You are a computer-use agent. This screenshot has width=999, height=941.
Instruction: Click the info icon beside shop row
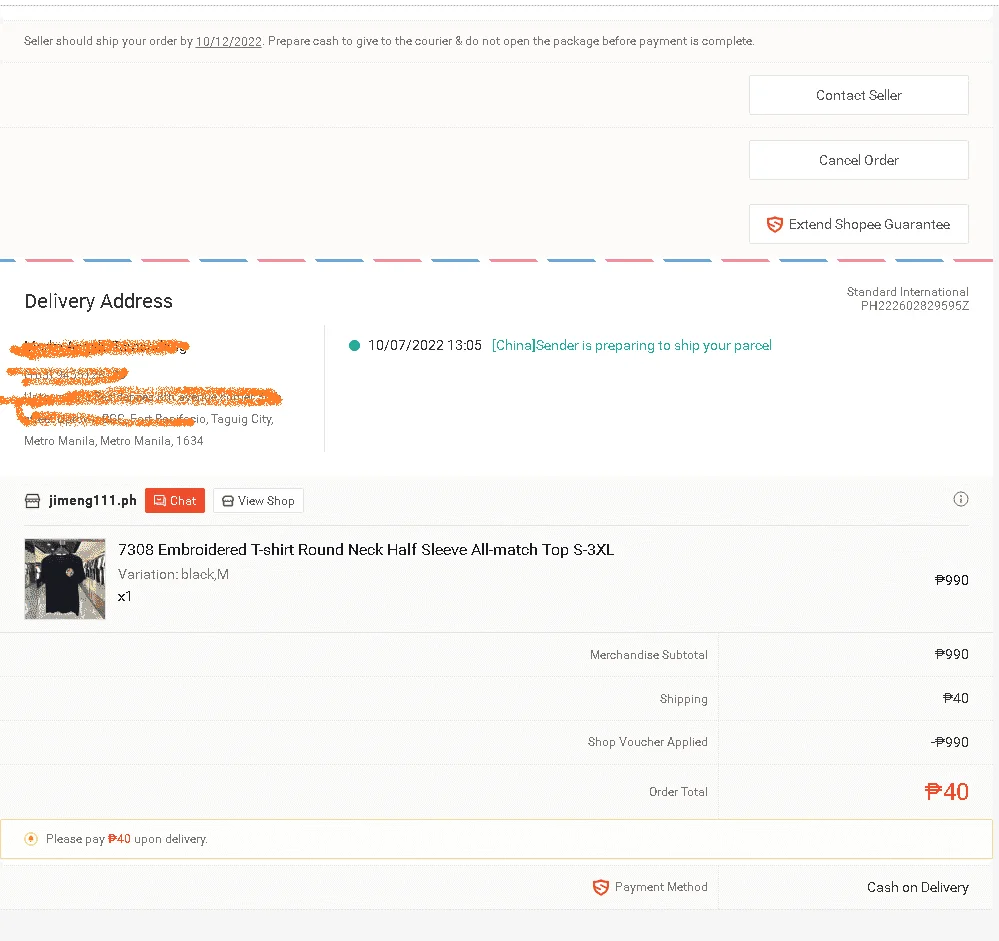coord(960,499)
